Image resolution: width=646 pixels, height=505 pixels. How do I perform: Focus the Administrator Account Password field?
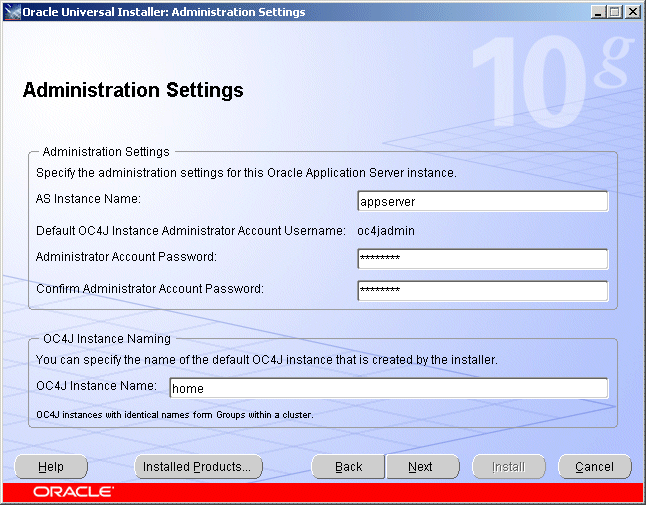[482, 259]
